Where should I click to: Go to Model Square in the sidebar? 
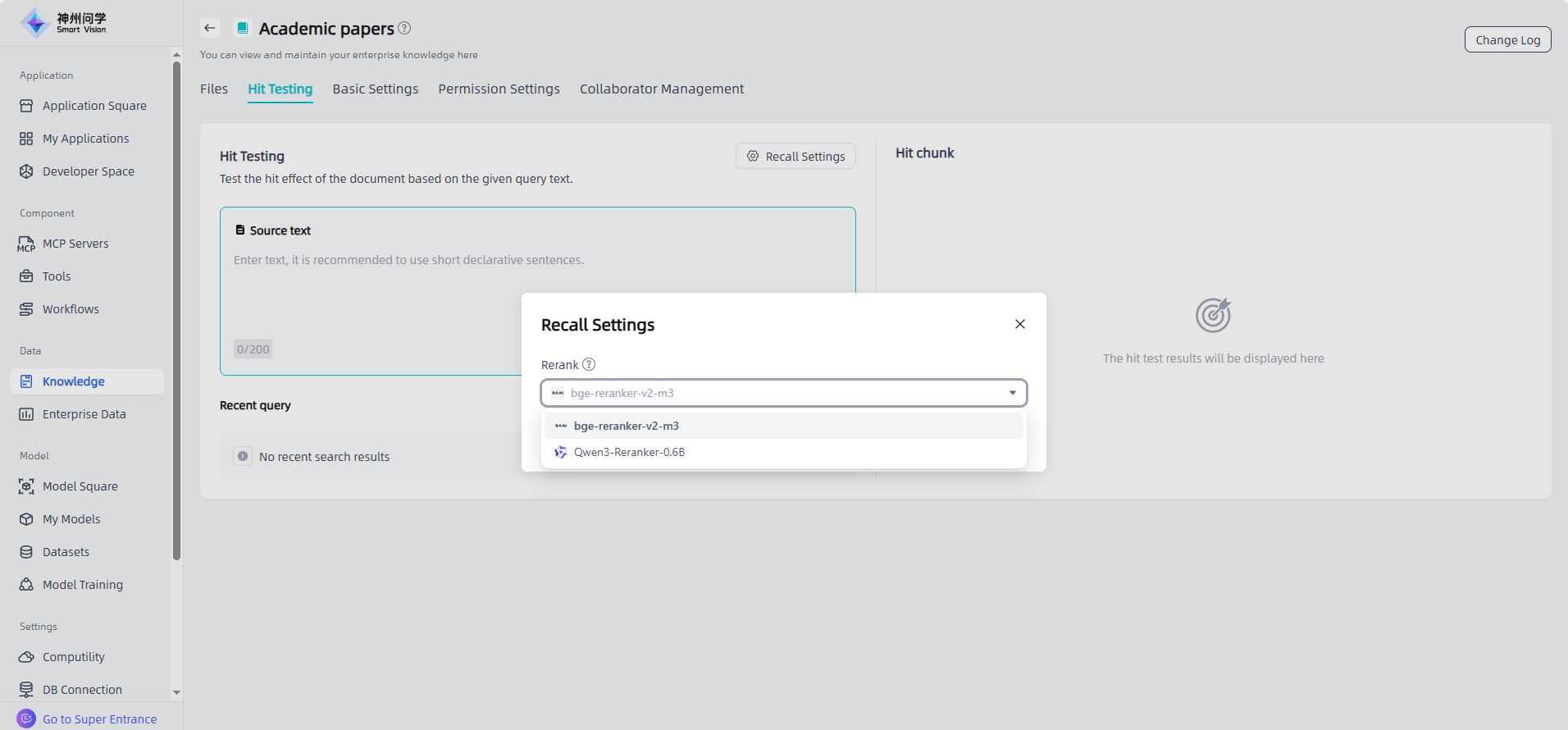80,486
